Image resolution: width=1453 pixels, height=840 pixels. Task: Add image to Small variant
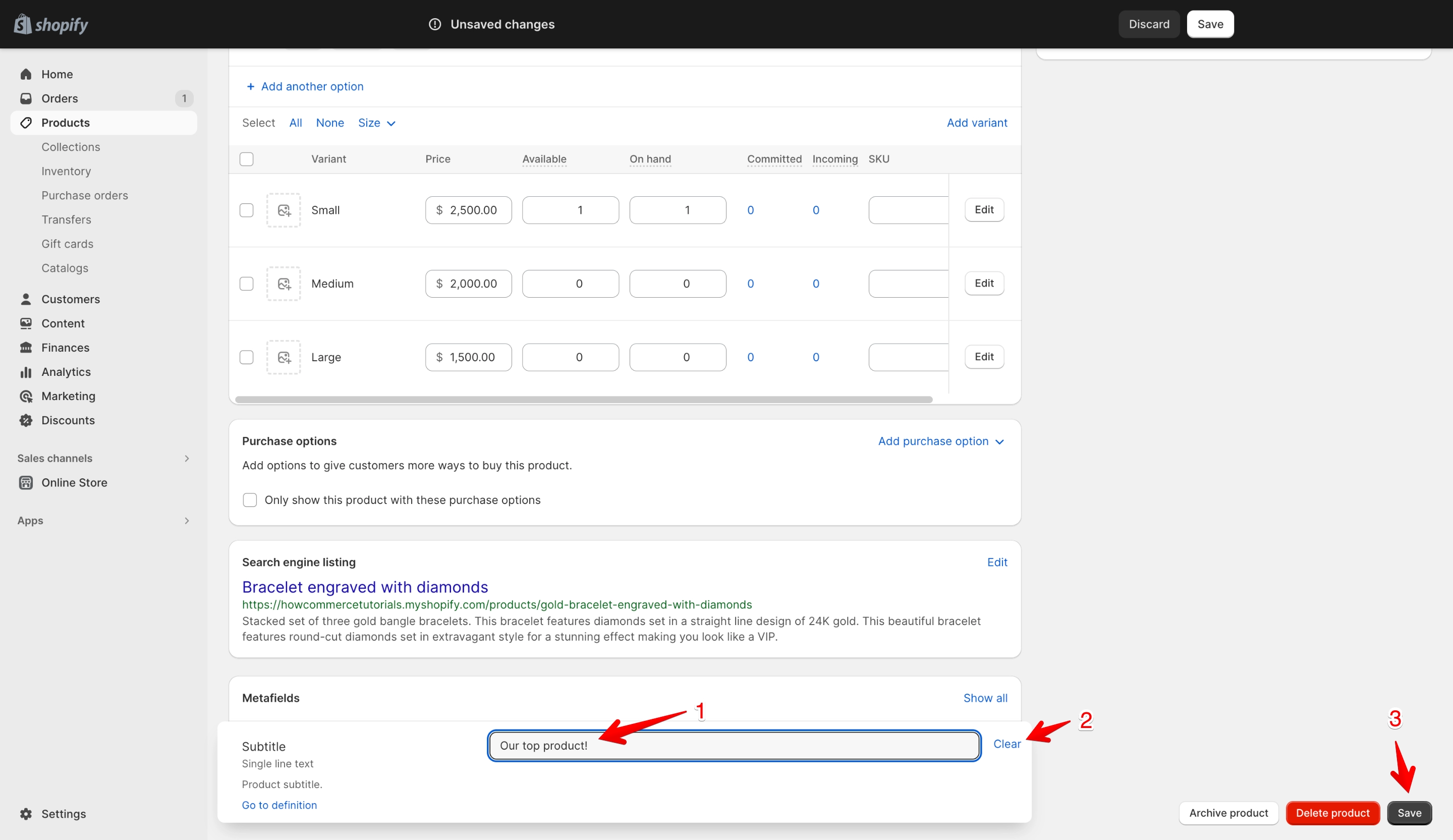(284, 210)
